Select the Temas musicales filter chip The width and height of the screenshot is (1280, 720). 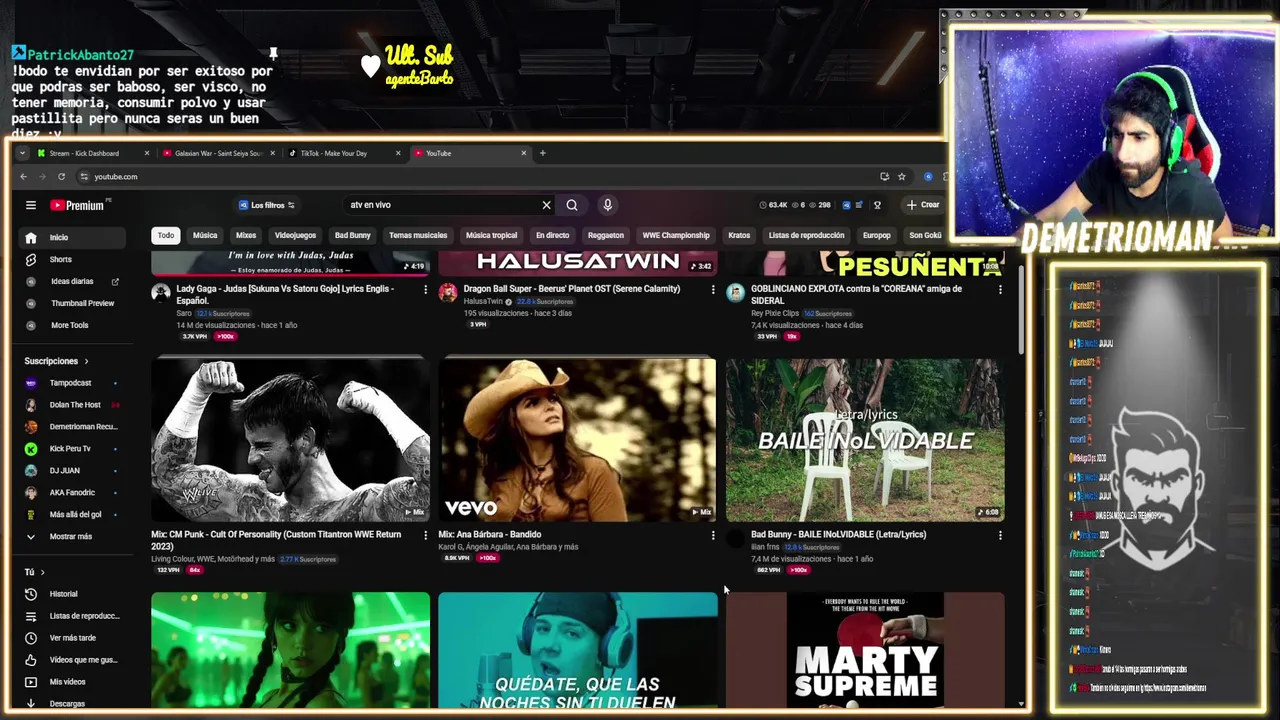coord(418,236)
